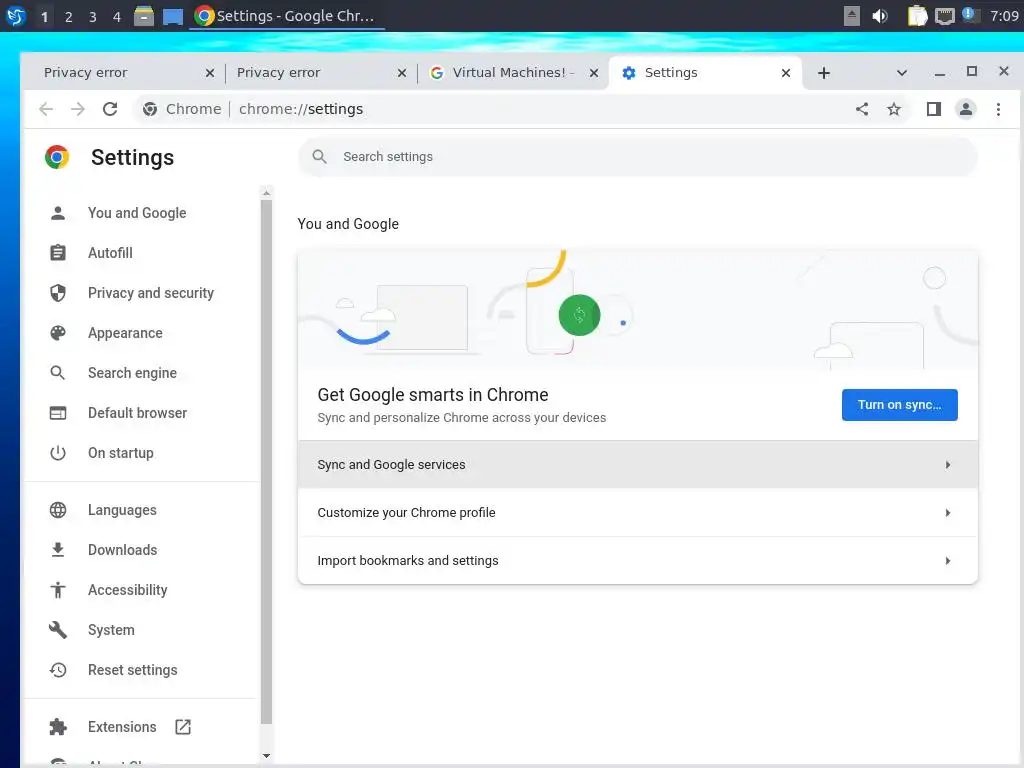Open the tab search dropdown chevron
1024x768 pixels.
[x=902, y=72]
